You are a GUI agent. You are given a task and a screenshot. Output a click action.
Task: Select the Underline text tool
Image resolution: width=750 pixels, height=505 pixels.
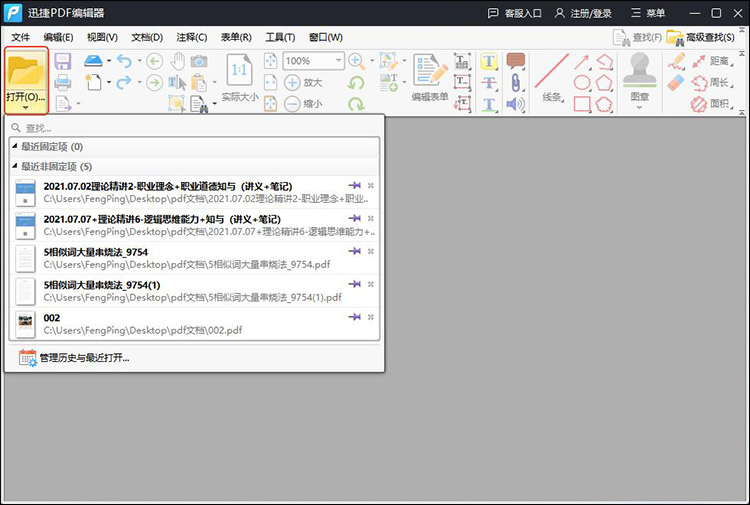coord(489,104)
